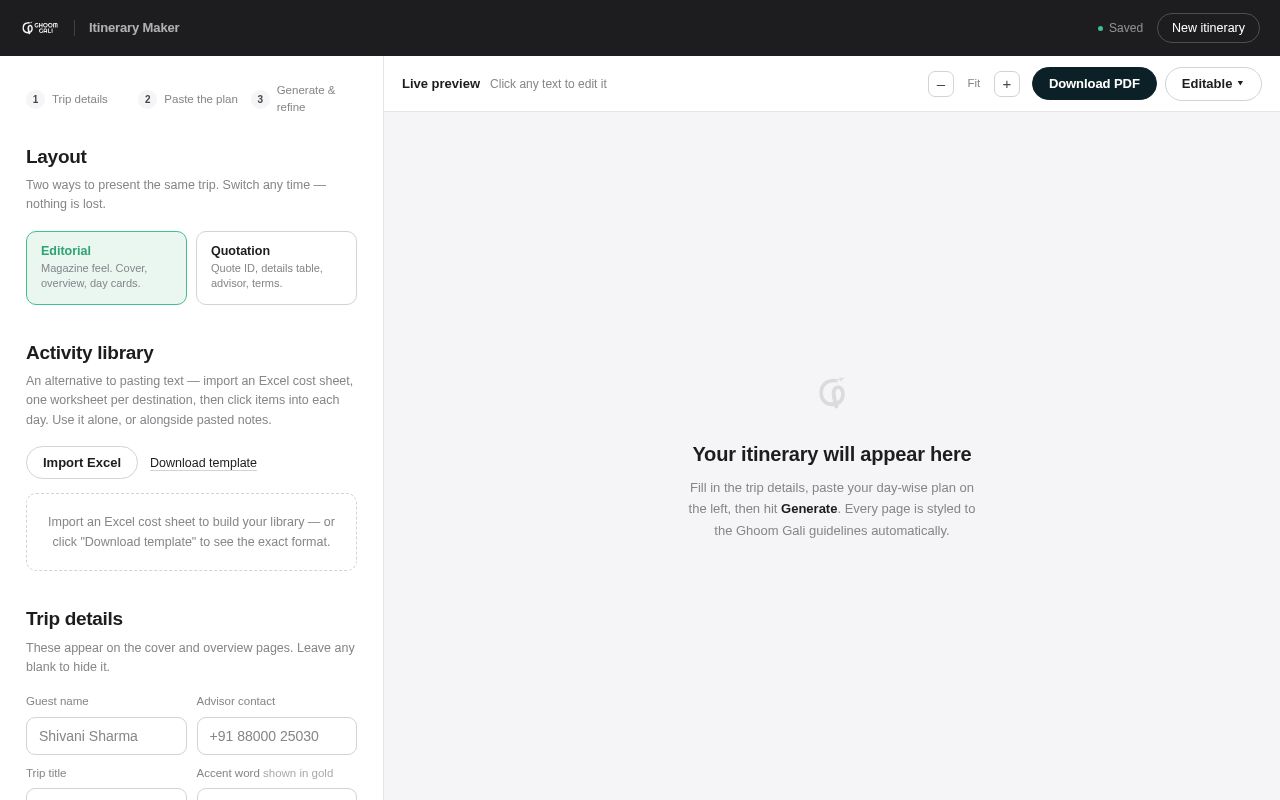Click the Download PDF button
1280x800 pixels.
point(1094,84)
